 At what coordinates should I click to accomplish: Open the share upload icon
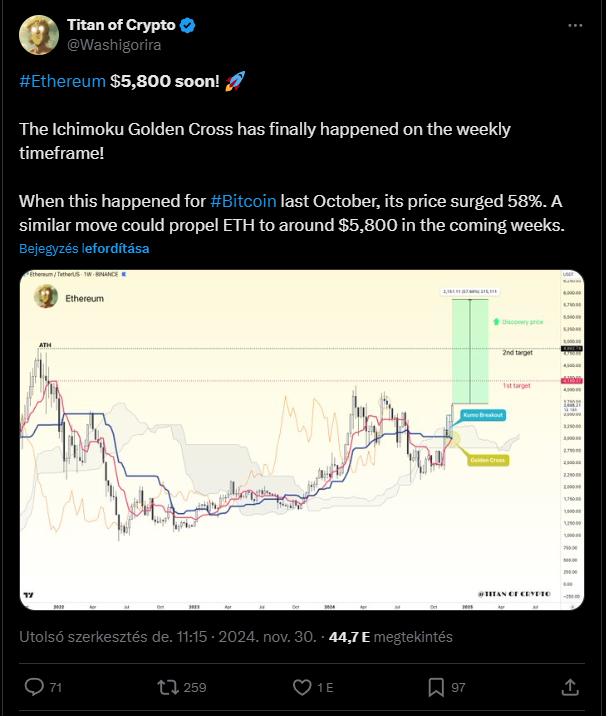click(570, 687)
